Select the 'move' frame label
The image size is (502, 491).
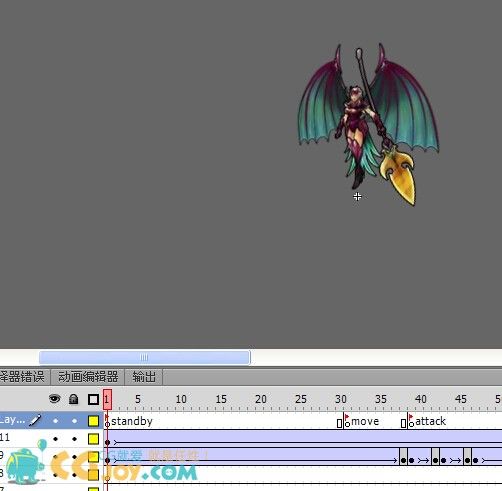point(365,421)
